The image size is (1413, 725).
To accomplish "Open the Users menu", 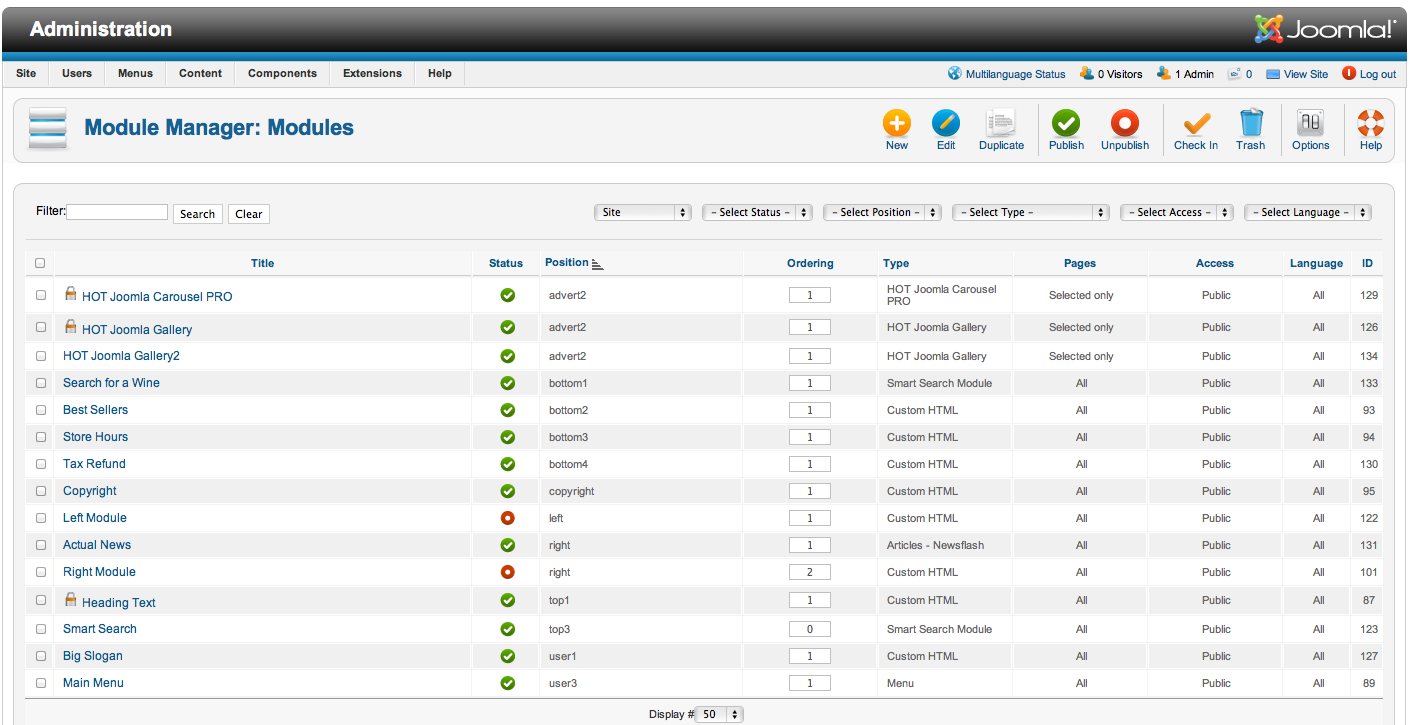I will click(77, 73).
